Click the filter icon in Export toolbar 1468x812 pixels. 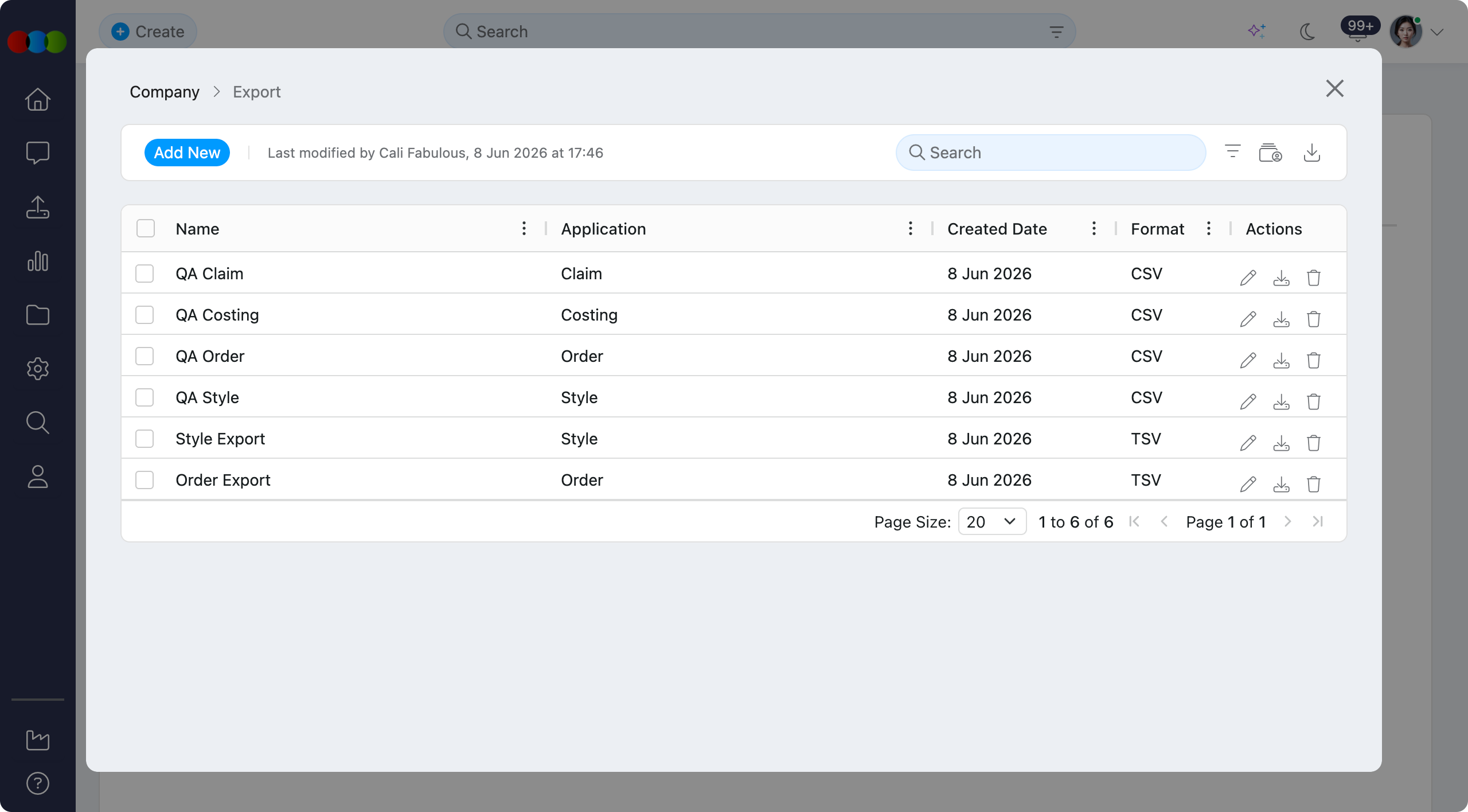tap(1232, 151)
